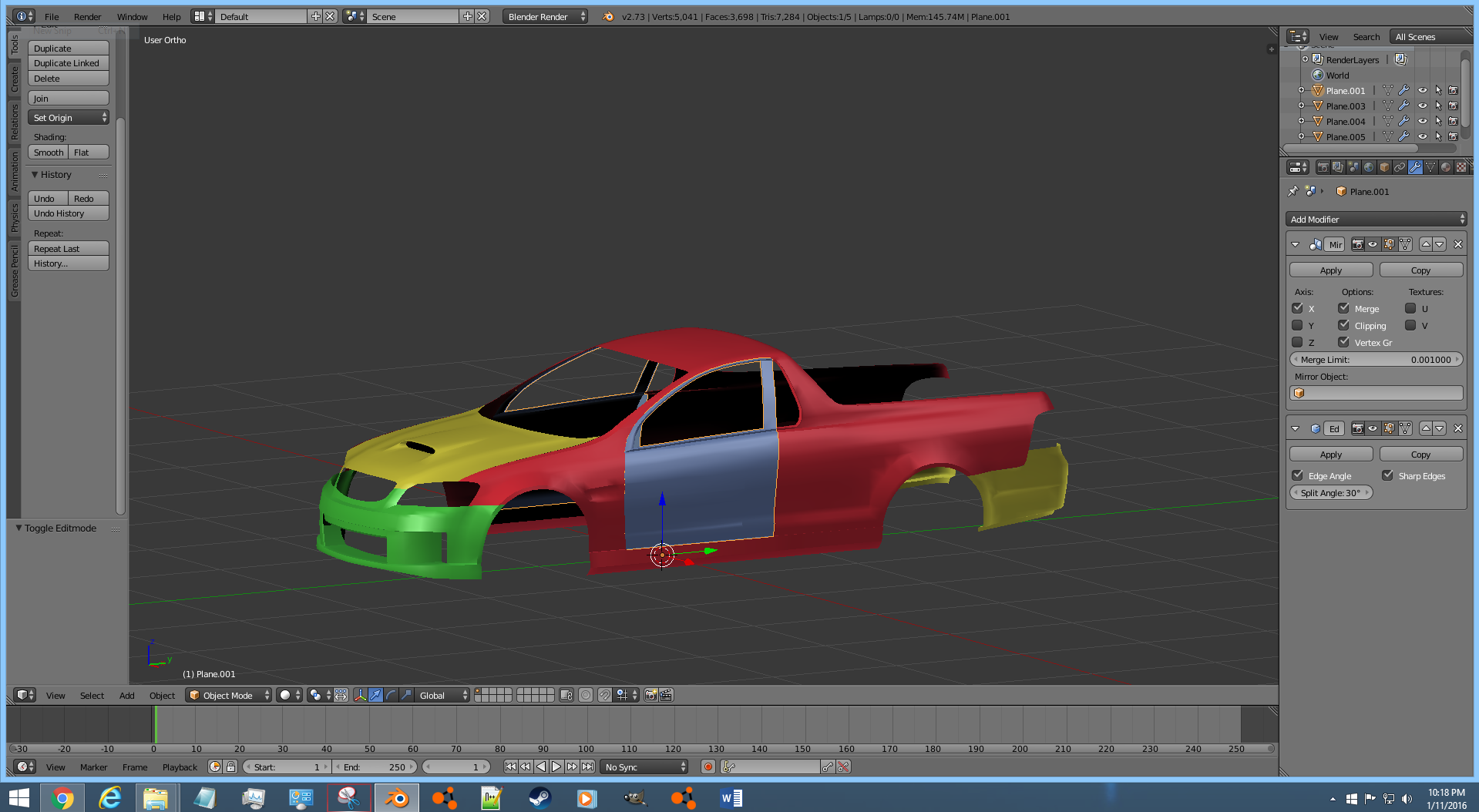Click the Split Angle 30° slider field

tap(1331, 493)
